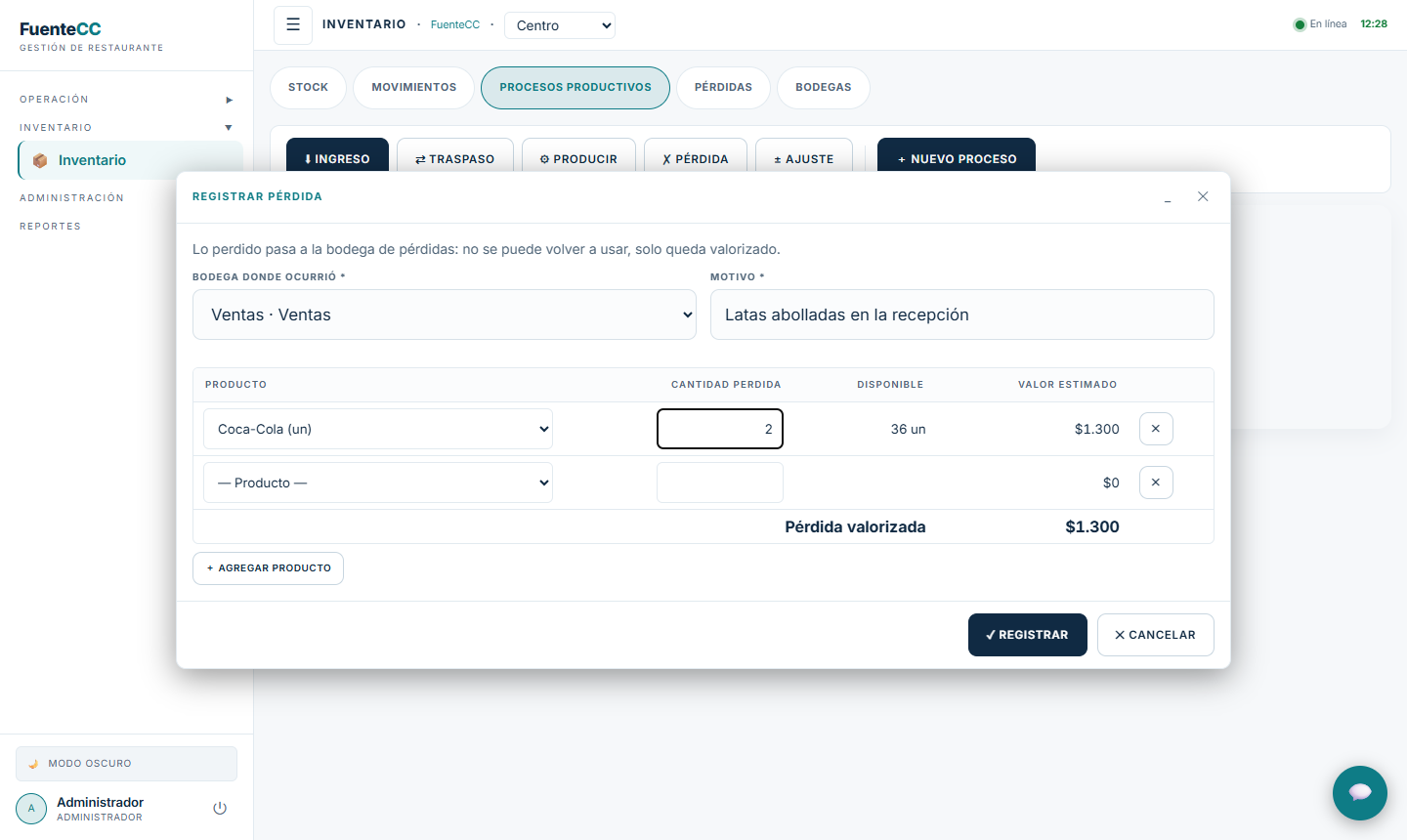Click the Pérdida valorizada $1.300 total
Screen dimensions: 1407x840
[x=1092, y=526]
